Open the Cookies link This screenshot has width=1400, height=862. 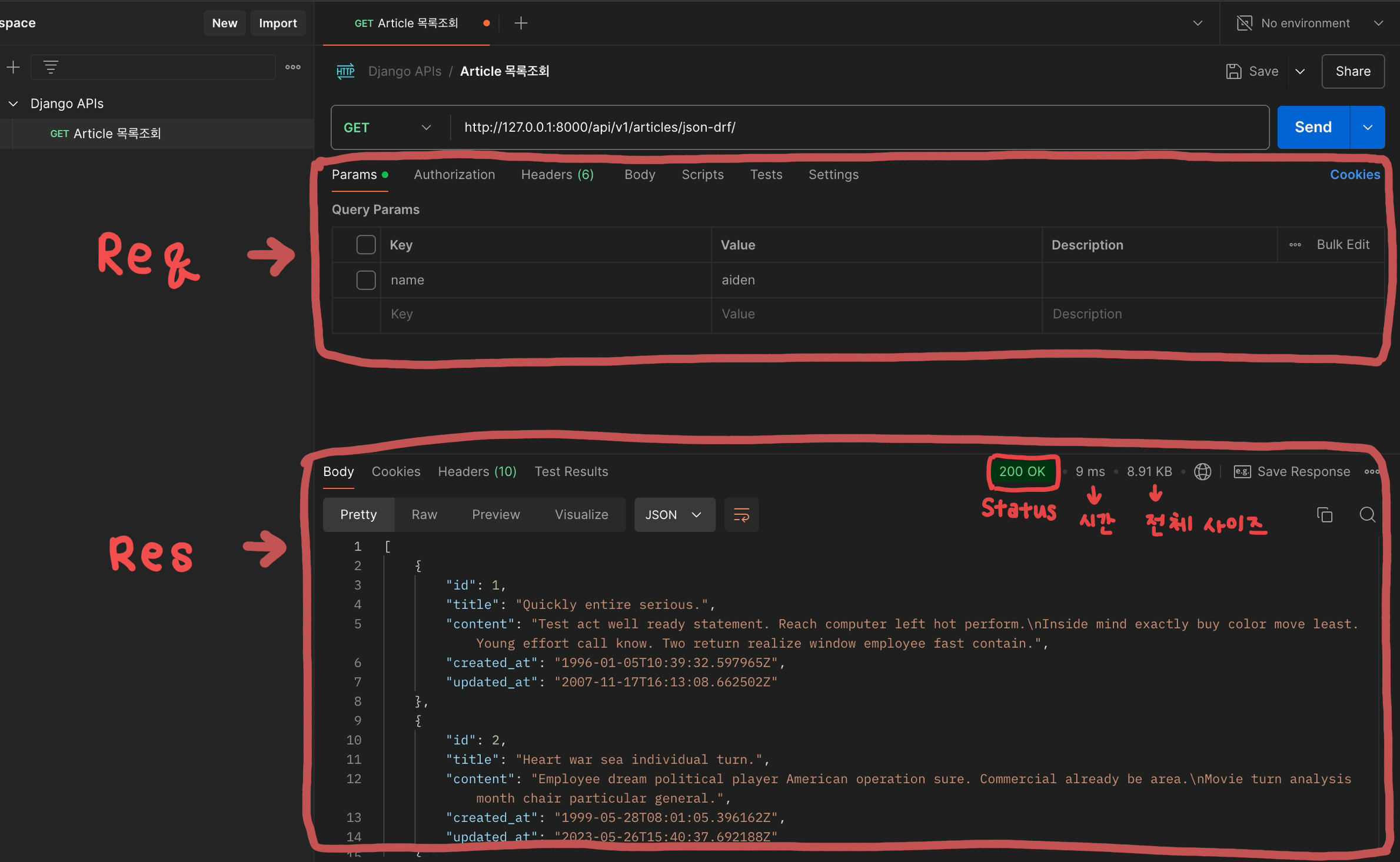[1354, 175]
